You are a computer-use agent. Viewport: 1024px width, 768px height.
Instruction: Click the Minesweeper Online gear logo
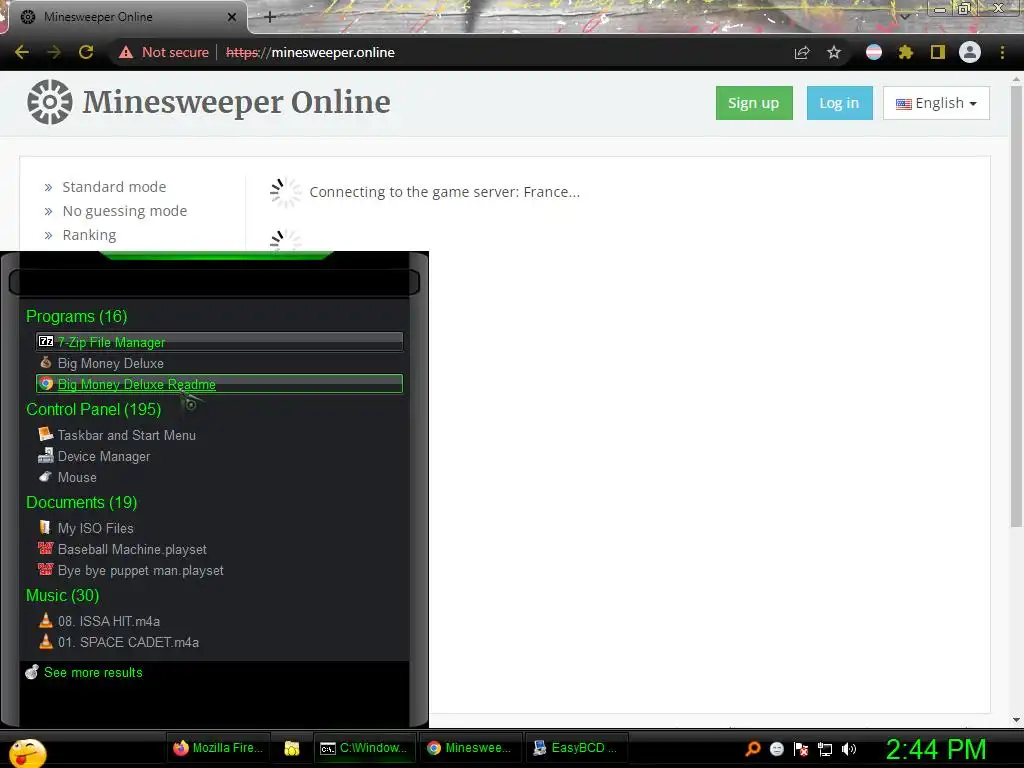tap(50, 102)
